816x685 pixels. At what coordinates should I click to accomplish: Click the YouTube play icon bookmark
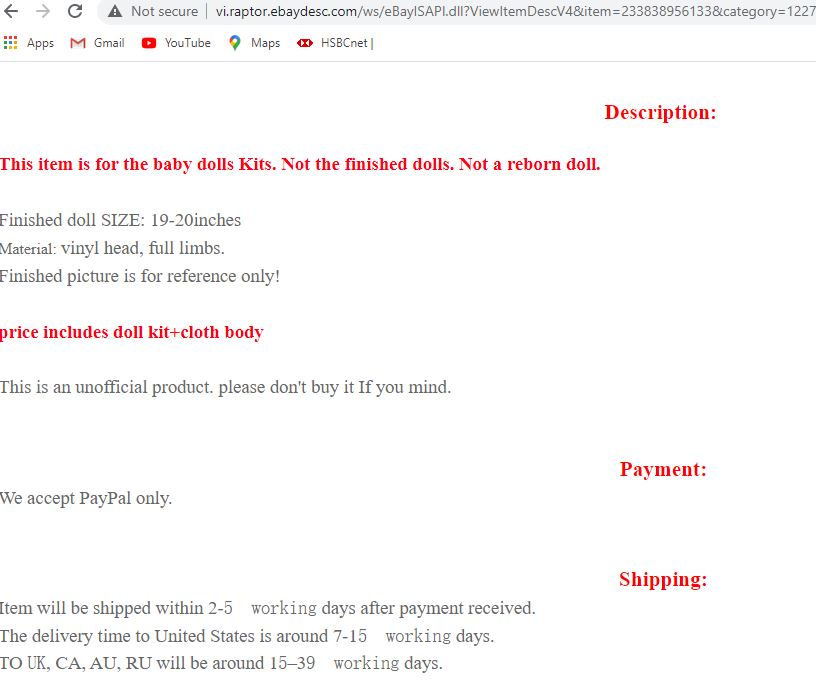(x=149, y=43)
